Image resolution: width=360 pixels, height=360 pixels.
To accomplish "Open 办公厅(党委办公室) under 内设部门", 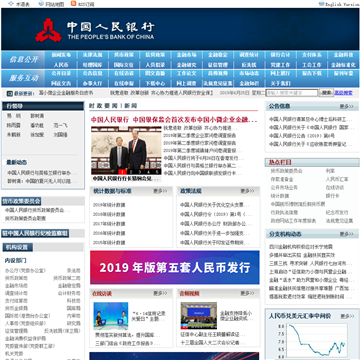I will [x=25, y=271].
